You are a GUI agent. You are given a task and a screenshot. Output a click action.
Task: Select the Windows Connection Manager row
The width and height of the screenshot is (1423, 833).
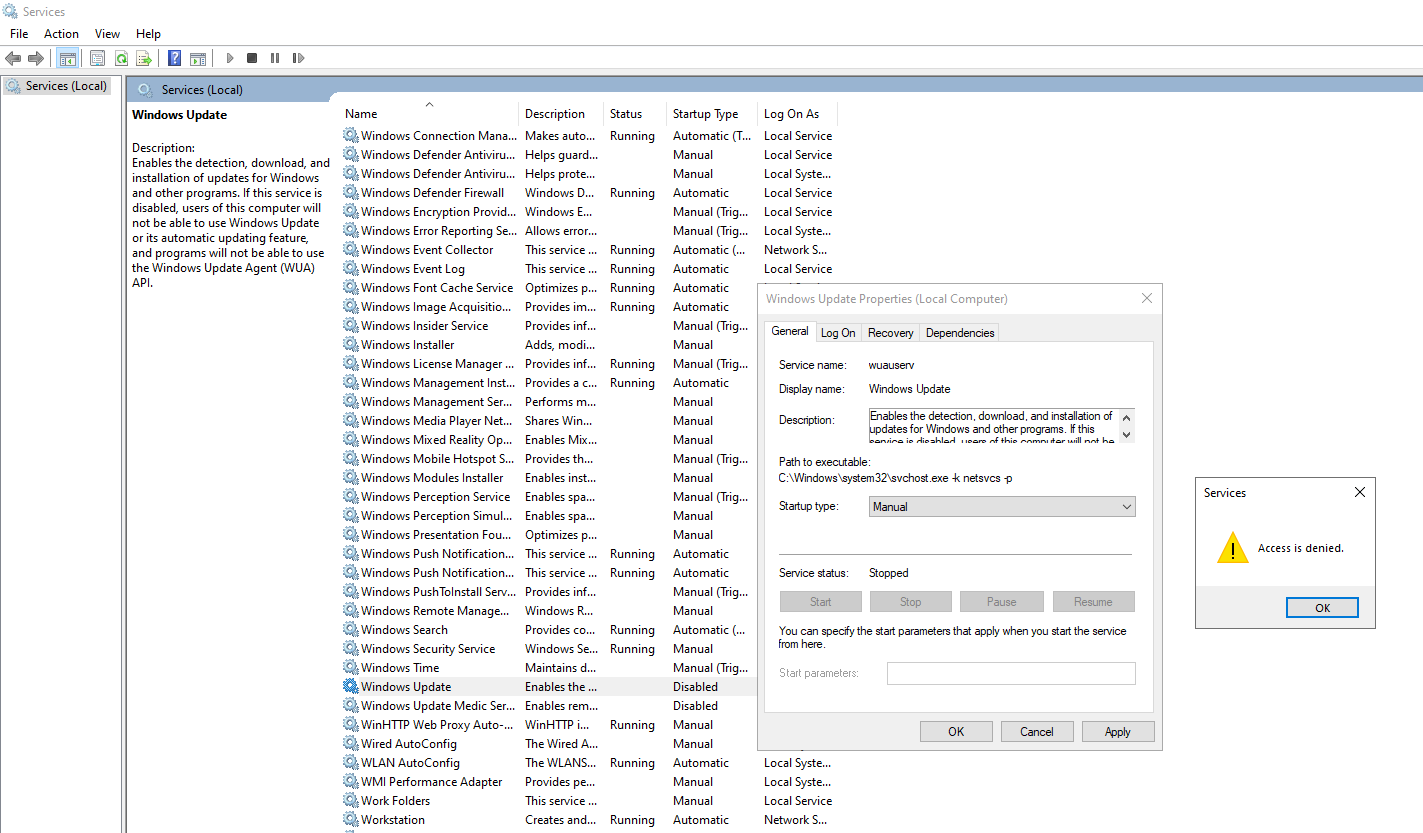click(x=590, y=136)
